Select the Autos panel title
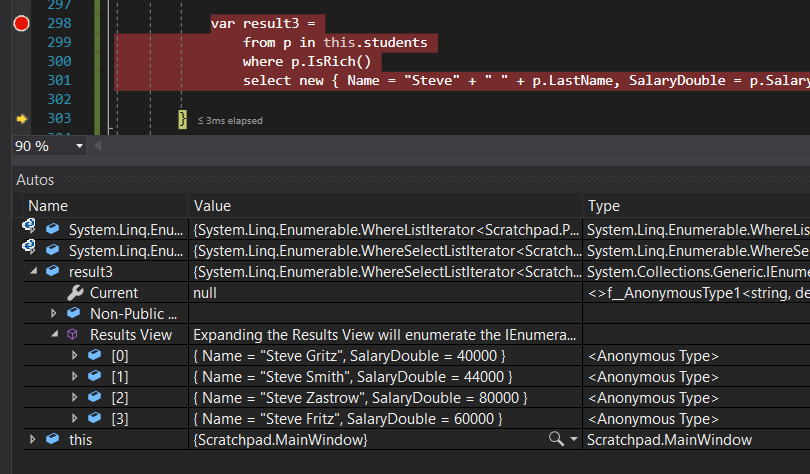 point(35,180)
